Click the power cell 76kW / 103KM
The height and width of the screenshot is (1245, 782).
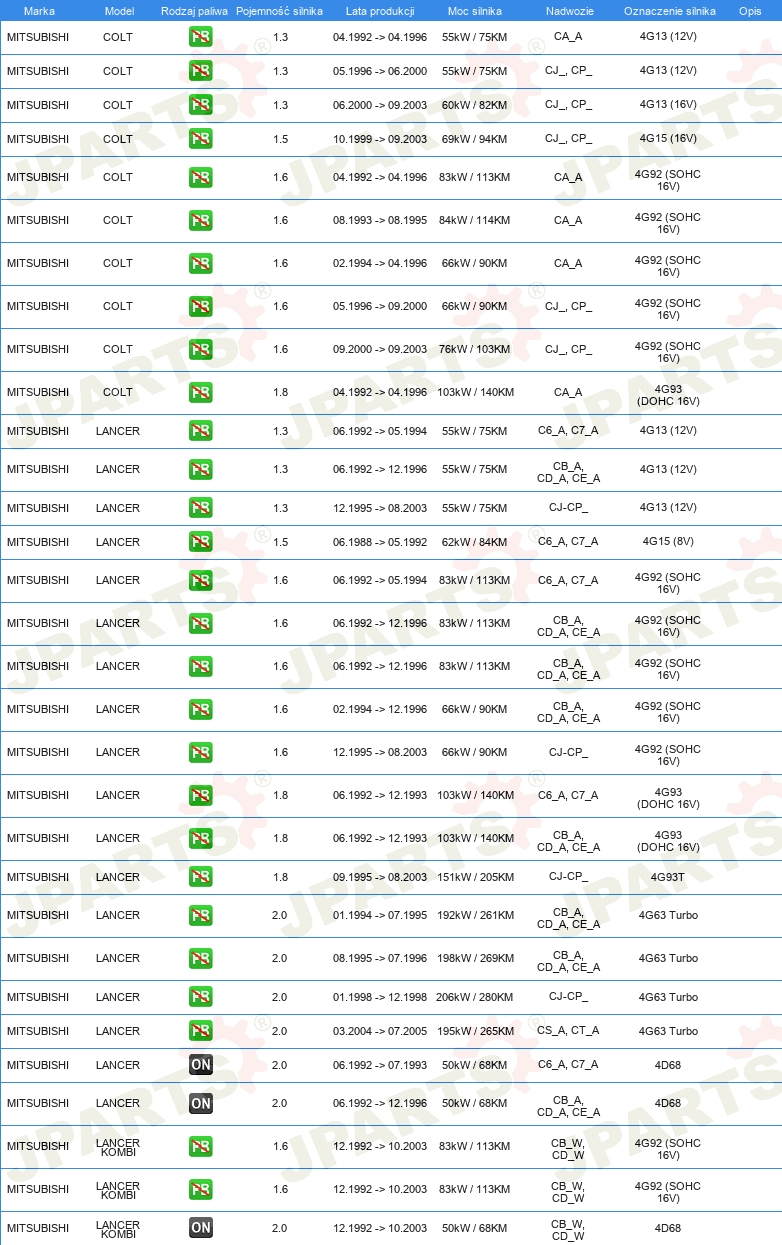click(475, 349)
